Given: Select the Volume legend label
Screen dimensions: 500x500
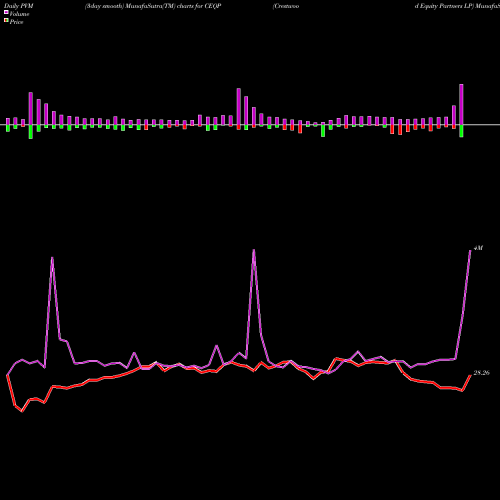Looking at the screenshot, I should 19,14.
